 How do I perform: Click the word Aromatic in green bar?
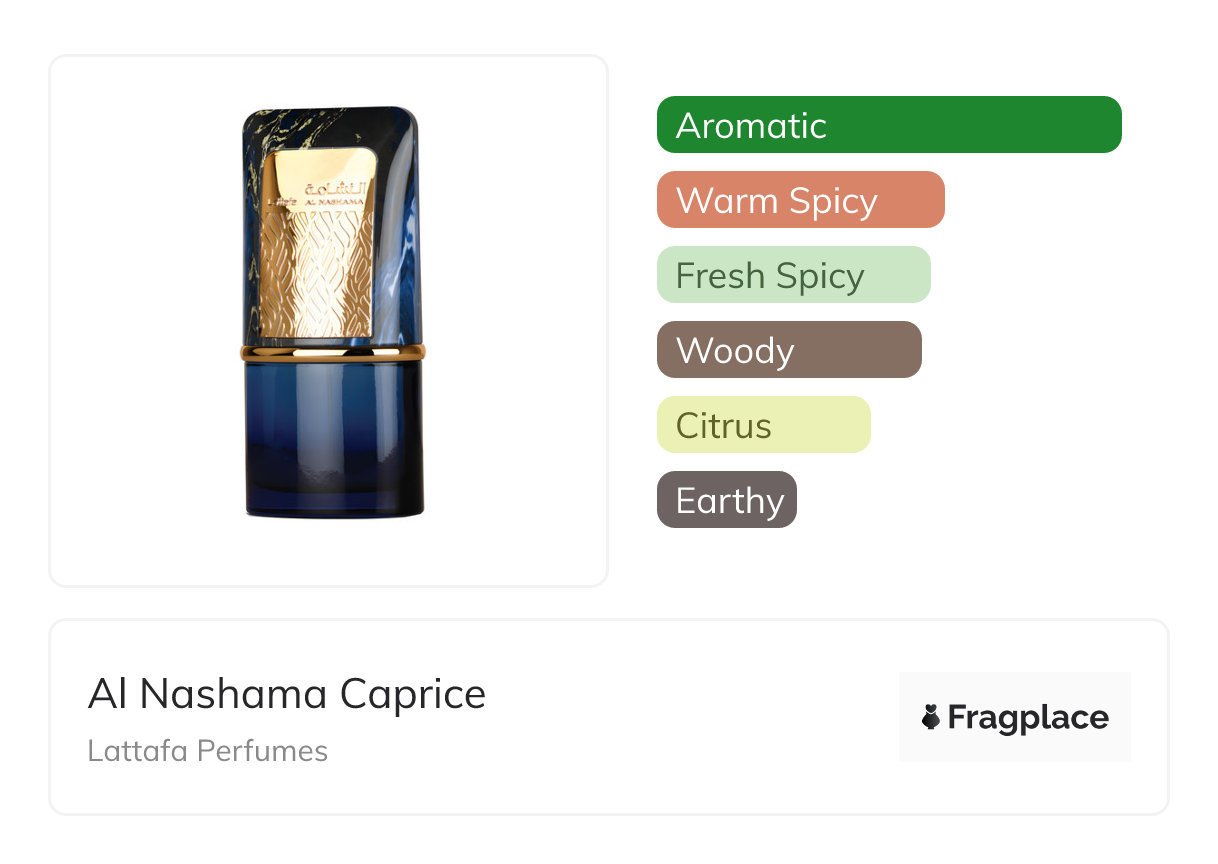point(751,126)
